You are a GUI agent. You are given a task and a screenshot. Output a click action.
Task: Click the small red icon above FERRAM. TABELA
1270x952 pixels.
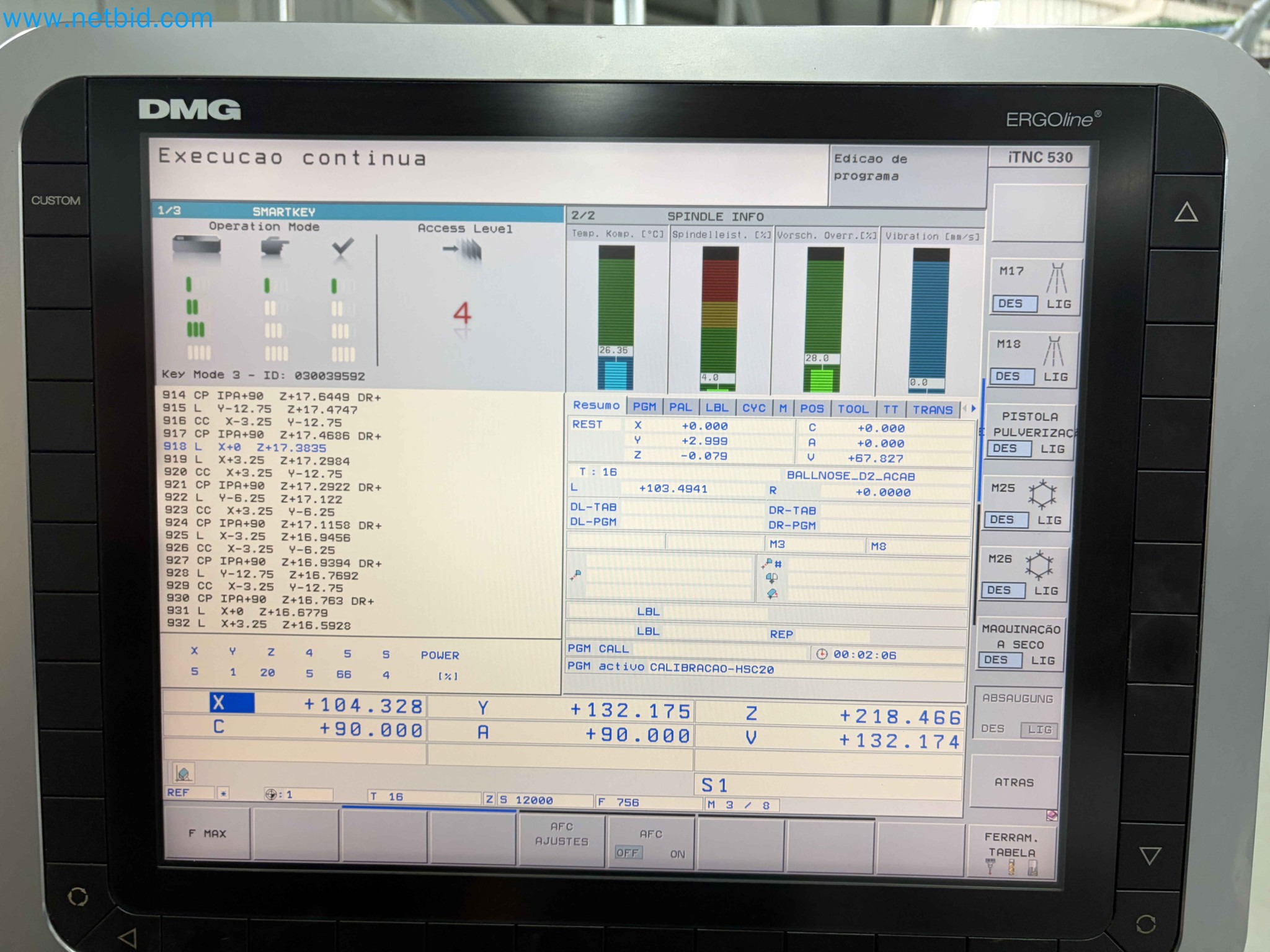(x=1051, y=815)
